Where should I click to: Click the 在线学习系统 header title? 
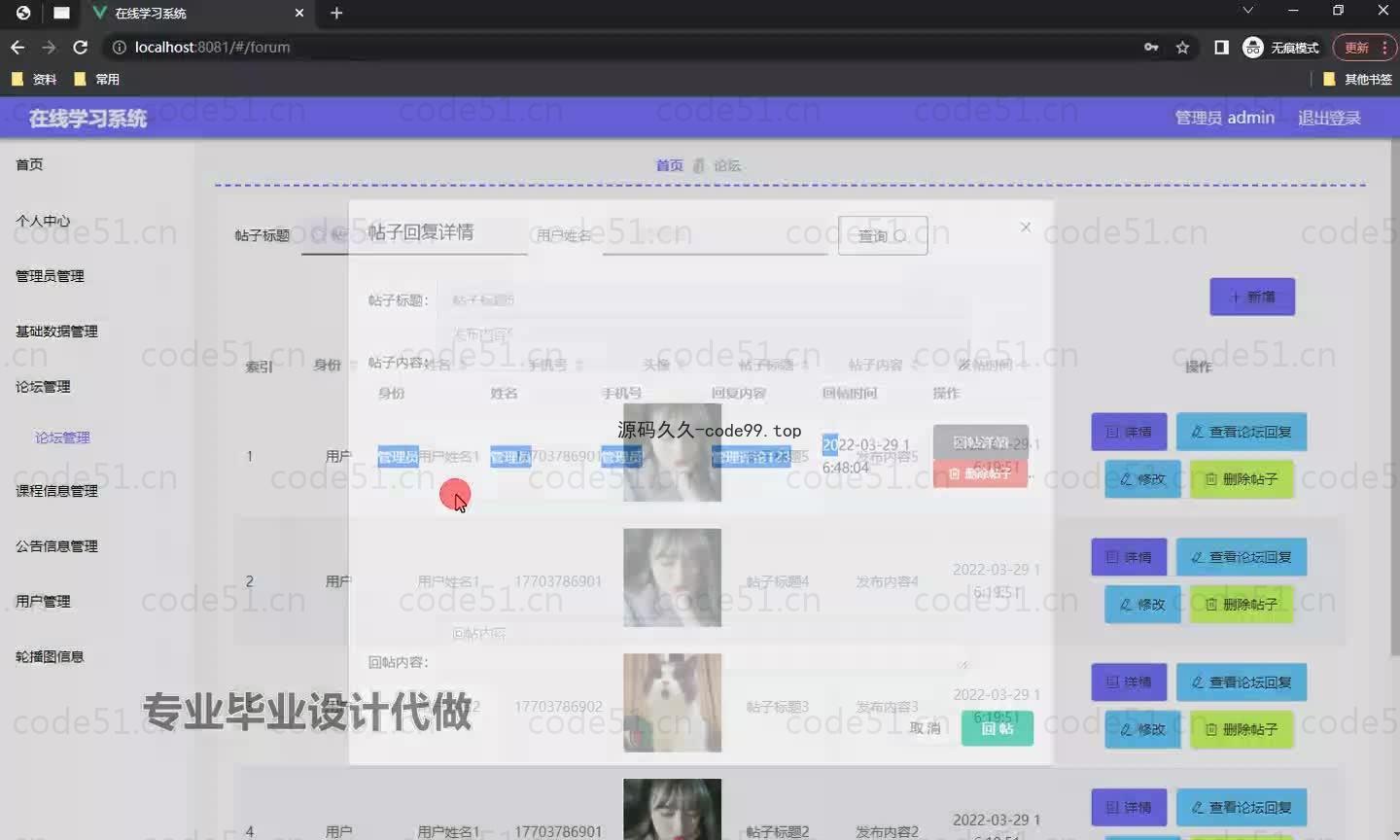(x=87, y=119)
